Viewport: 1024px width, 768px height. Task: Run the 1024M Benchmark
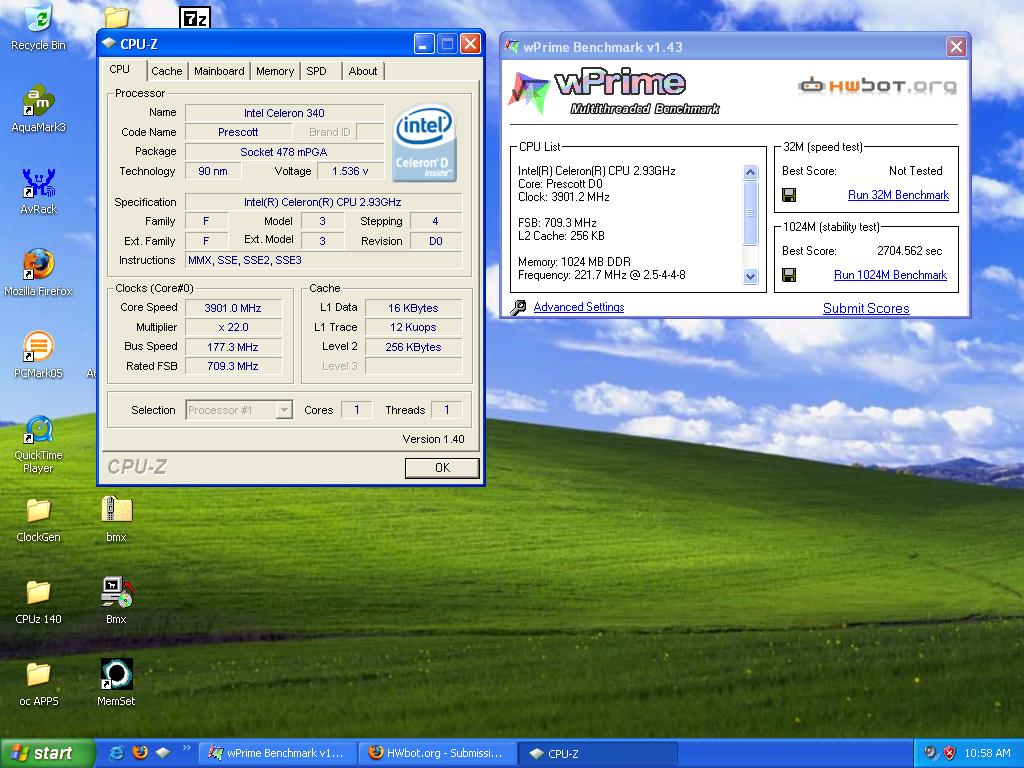coord(890,275)
